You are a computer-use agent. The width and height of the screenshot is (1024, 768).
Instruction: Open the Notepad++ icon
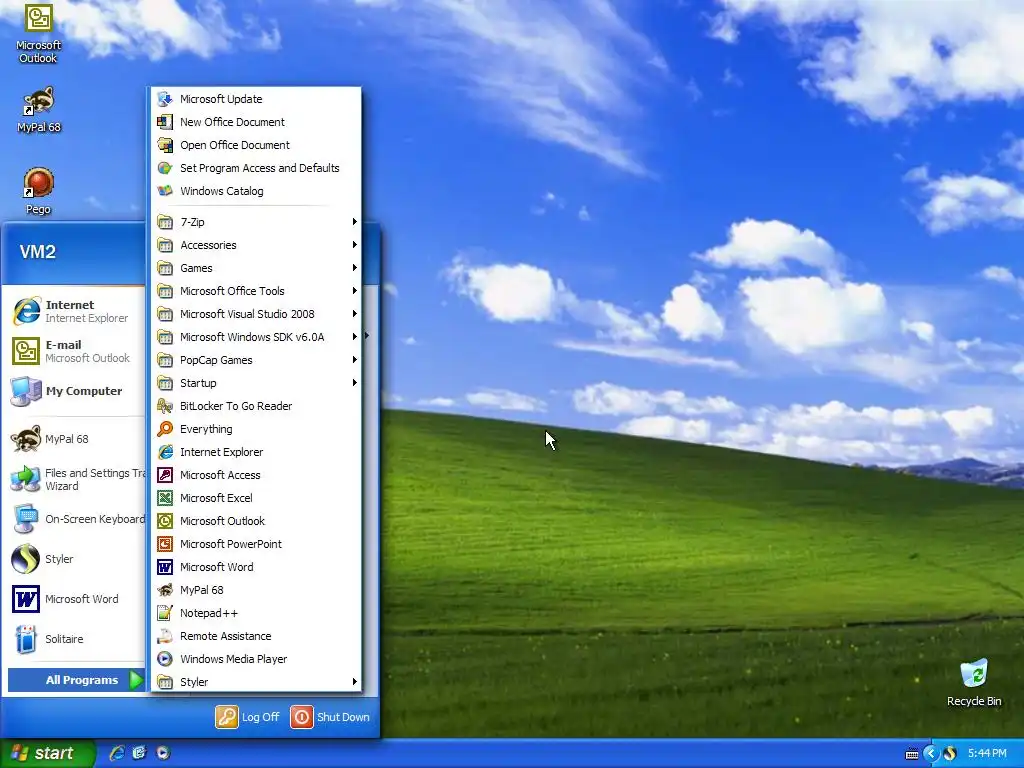165,613
